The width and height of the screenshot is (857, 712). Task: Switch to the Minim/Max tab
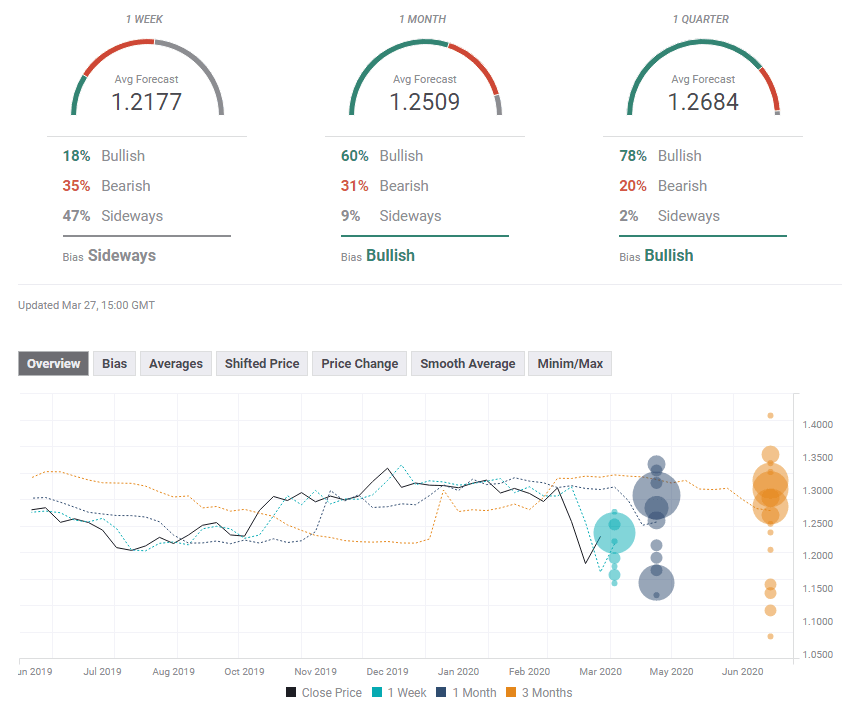[570, 364]
